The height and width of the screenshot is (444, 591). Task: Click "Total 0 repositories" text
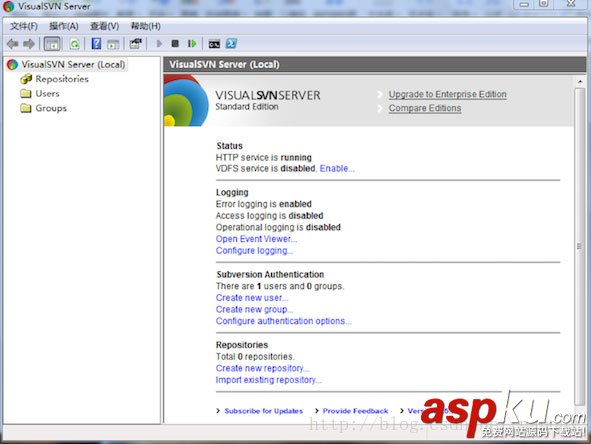tap(255, 357)
